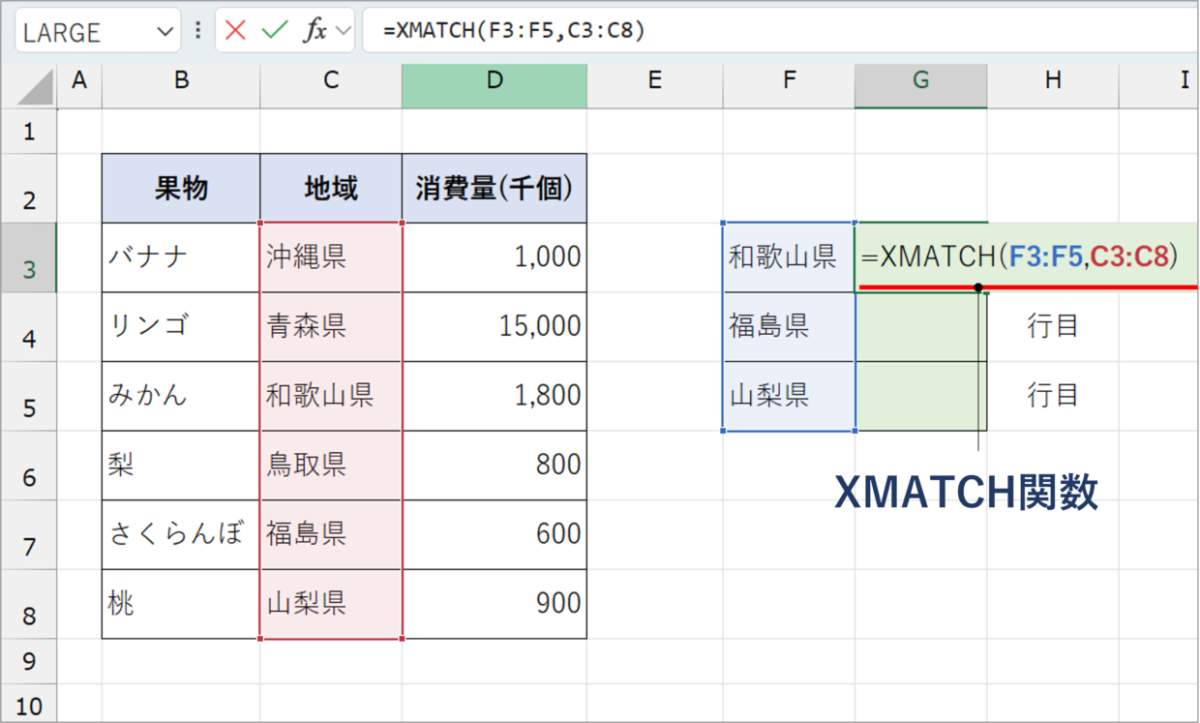This screenshot has height=723, width=1200.
Task: Open Insert Function using the fx icon
Action: pyautogui.click(x=316, y=30)
